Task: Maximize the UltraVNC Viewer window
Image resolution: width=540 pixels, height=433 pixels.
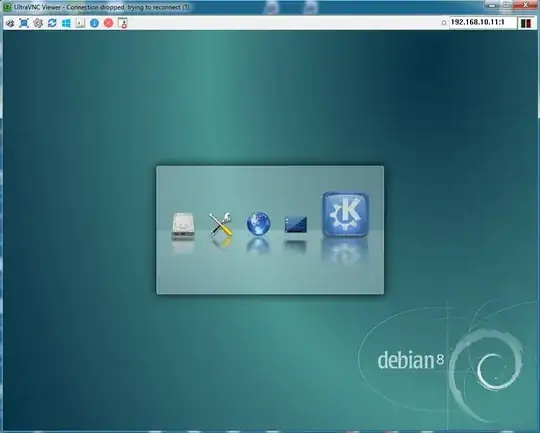Action: click(x=506, y=5)
